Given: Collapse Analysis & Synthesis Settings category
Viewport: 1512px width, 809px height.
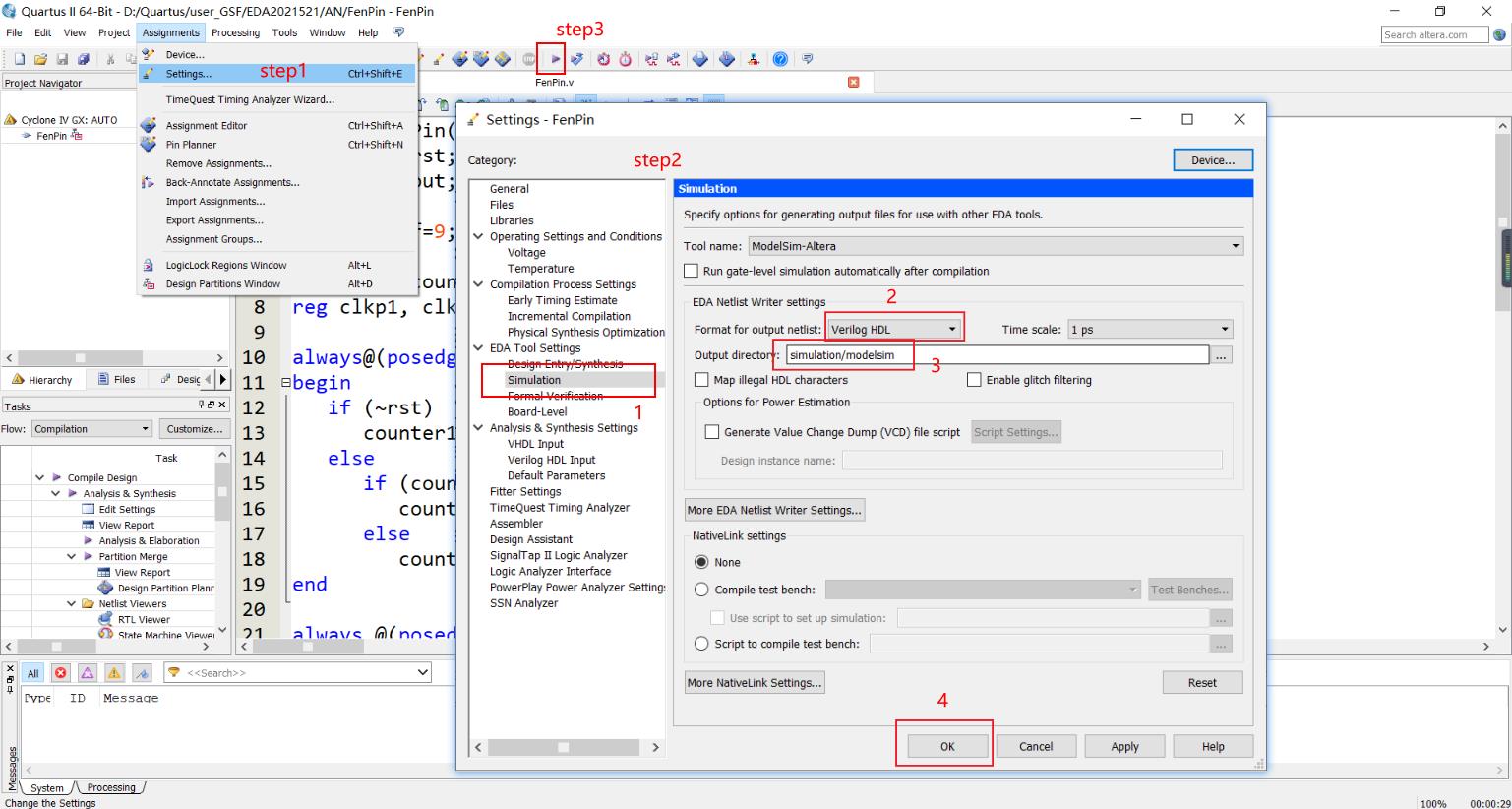Looking at the screenshot, I should 479,428.
